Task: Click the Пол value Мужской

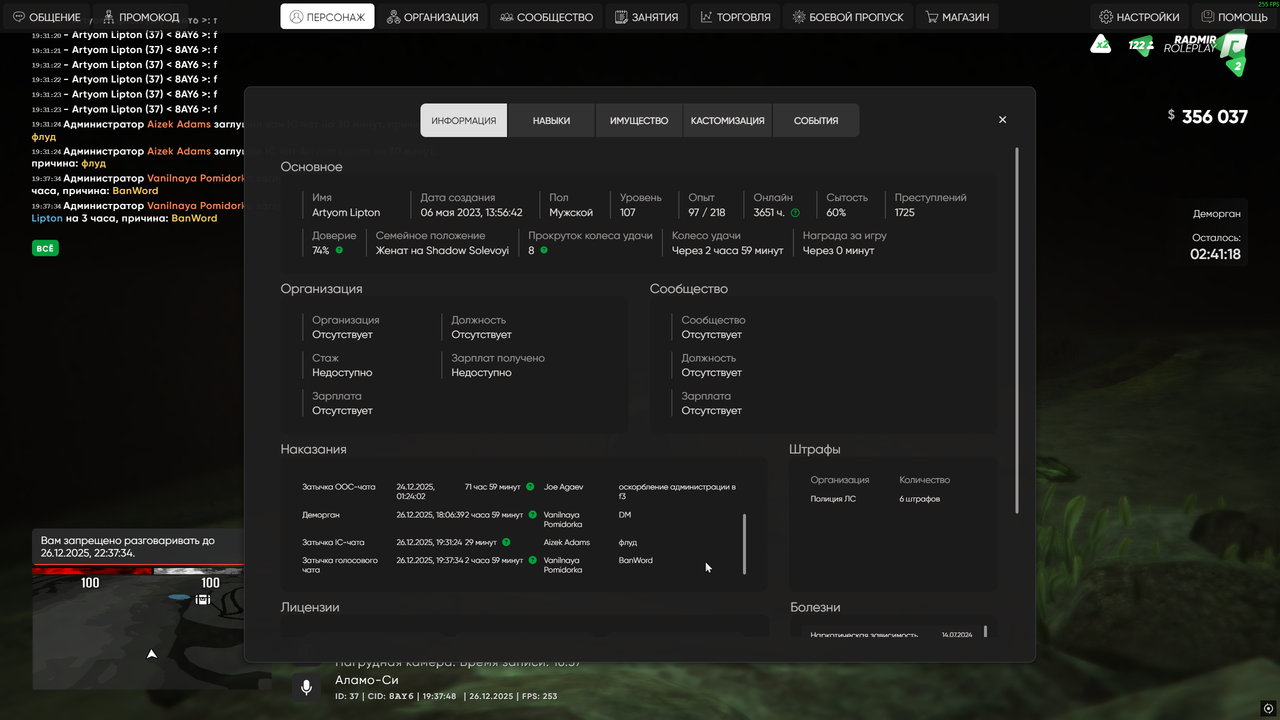Action: [x=571, y=212]
